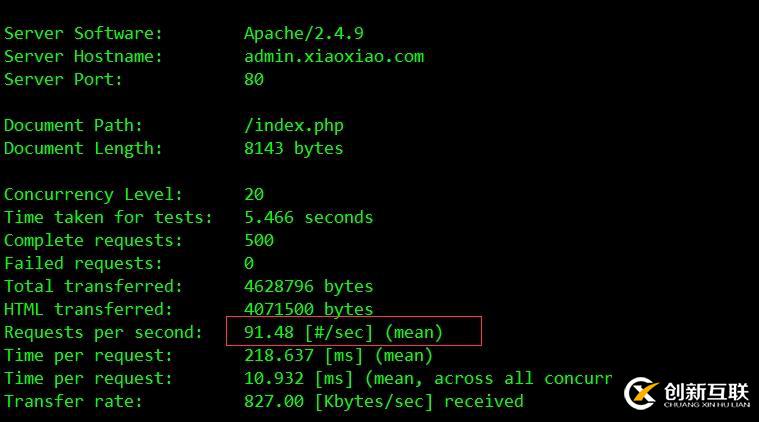Click the 8143 bytes document length

tap(293, 148)
